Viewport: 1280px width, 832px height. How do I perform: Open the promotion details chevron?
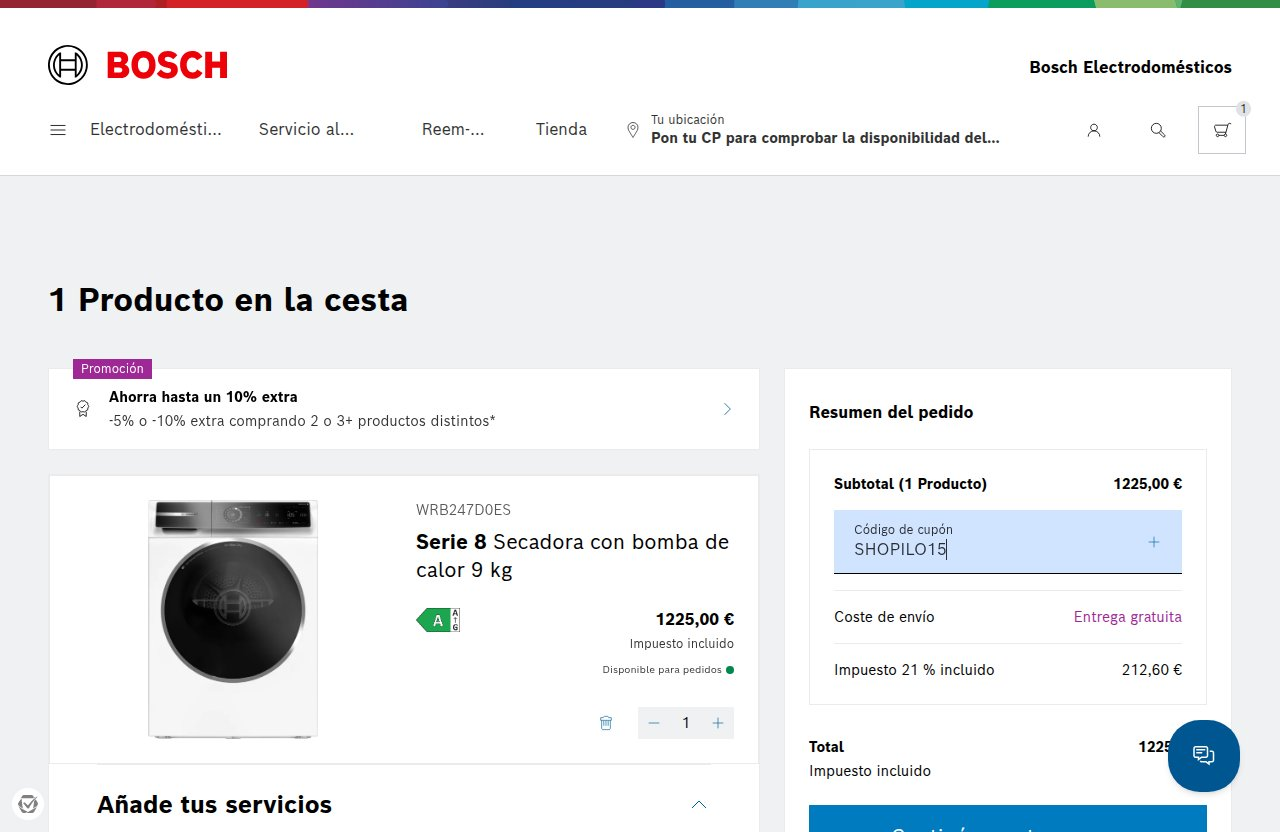[x=727, y=409]
